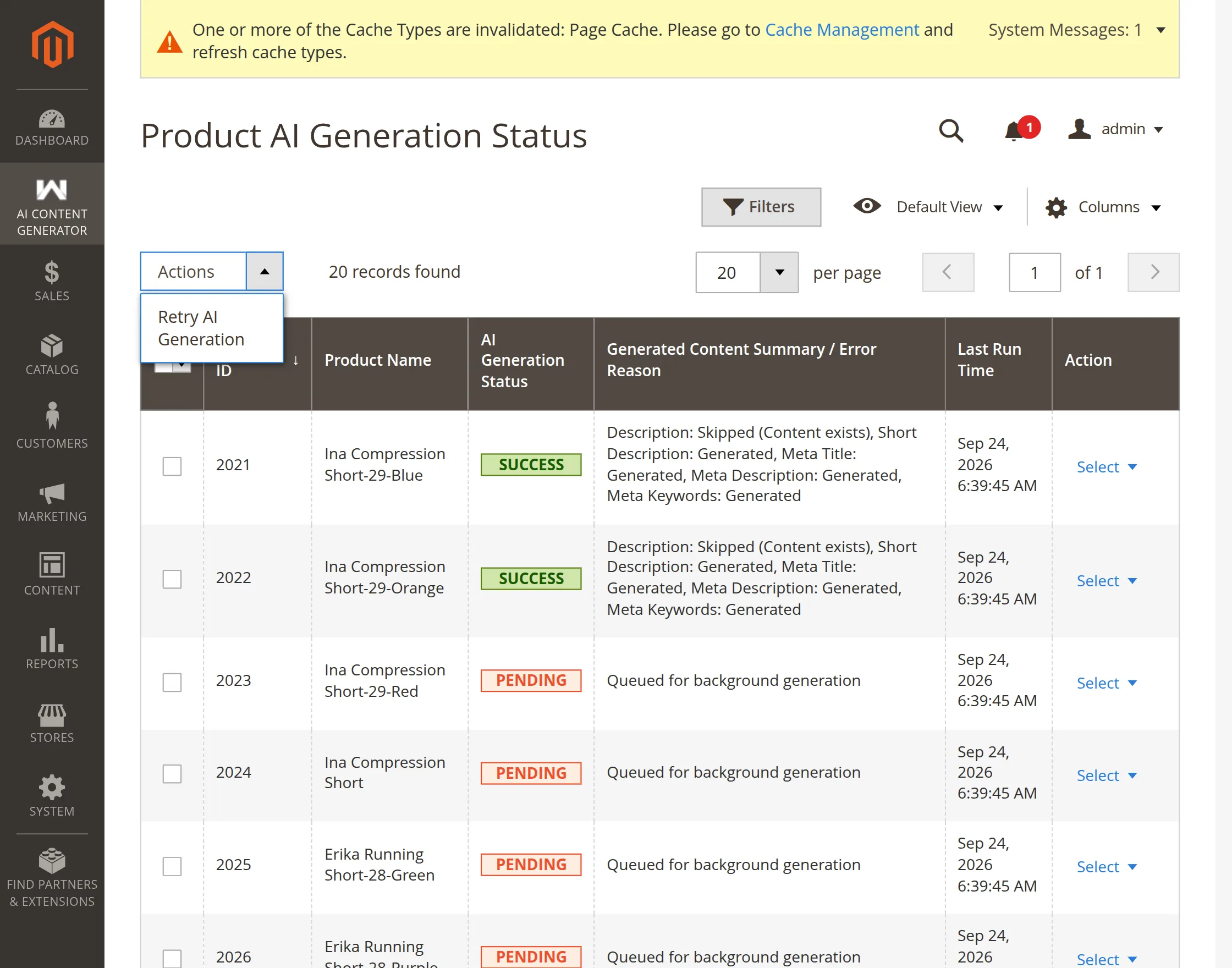Open the Marketing sidebar menu
This screenshot has width=1232, height=968.
click(x=52, y=502)
